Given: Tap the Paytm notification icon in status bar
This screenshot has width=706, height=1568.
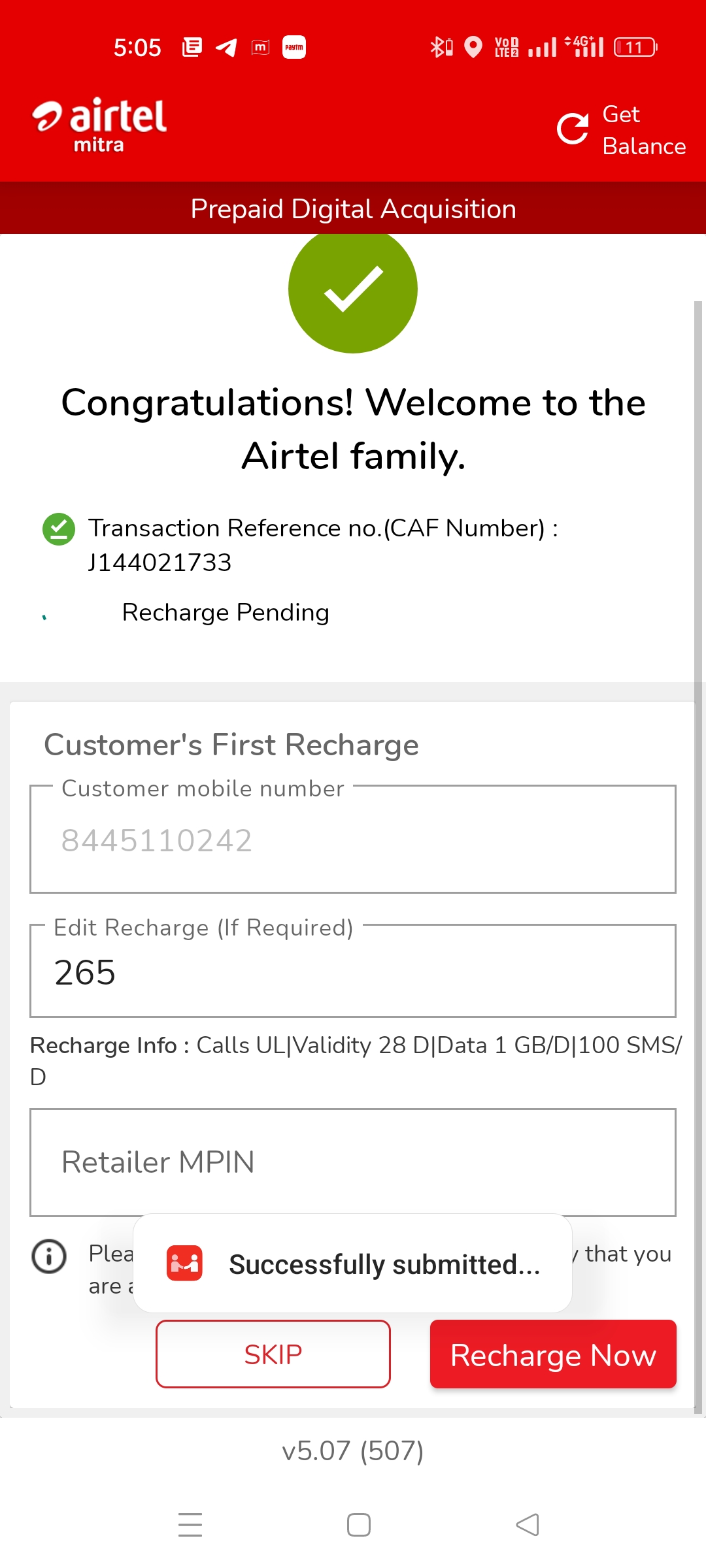Looking at the screenshot, I should click(294, 47).
